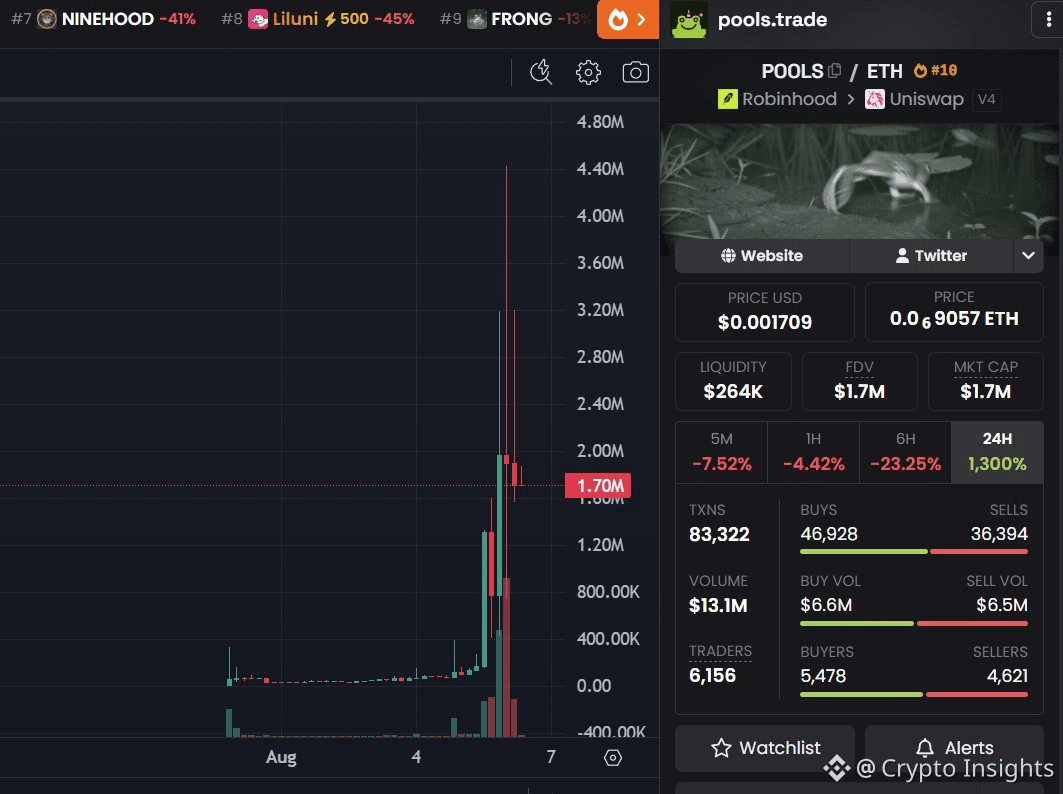Click the Robinhood chain icon

[727, 99]
